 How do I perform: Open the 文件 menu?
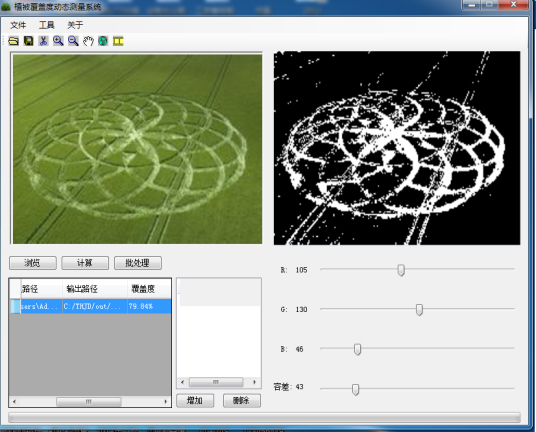tap(18, 25)
